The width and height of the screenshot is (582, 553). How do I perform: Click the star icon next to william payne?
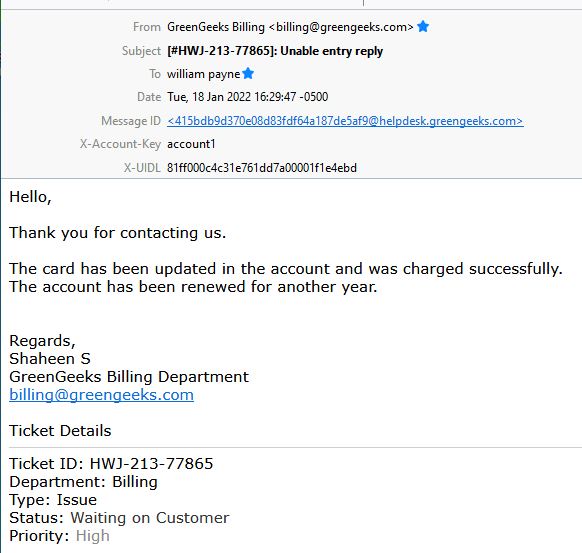[x=248, y=73]
